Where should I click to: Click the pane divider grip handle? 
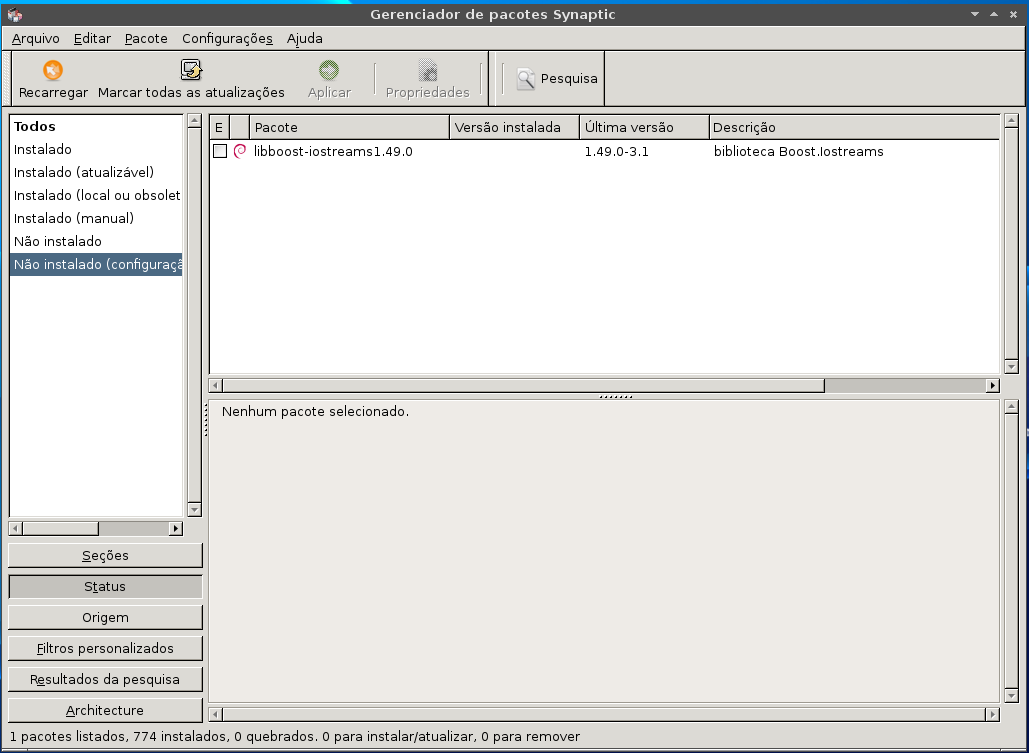tap(616, 397)
